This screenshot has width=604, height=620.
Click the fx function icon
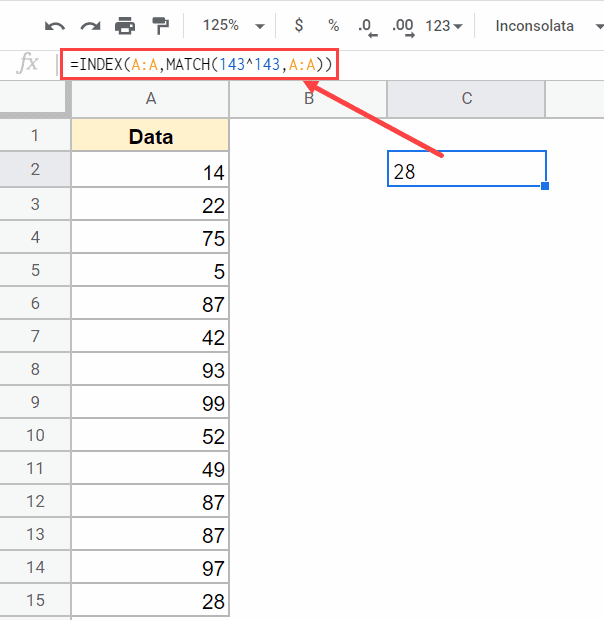28,63
